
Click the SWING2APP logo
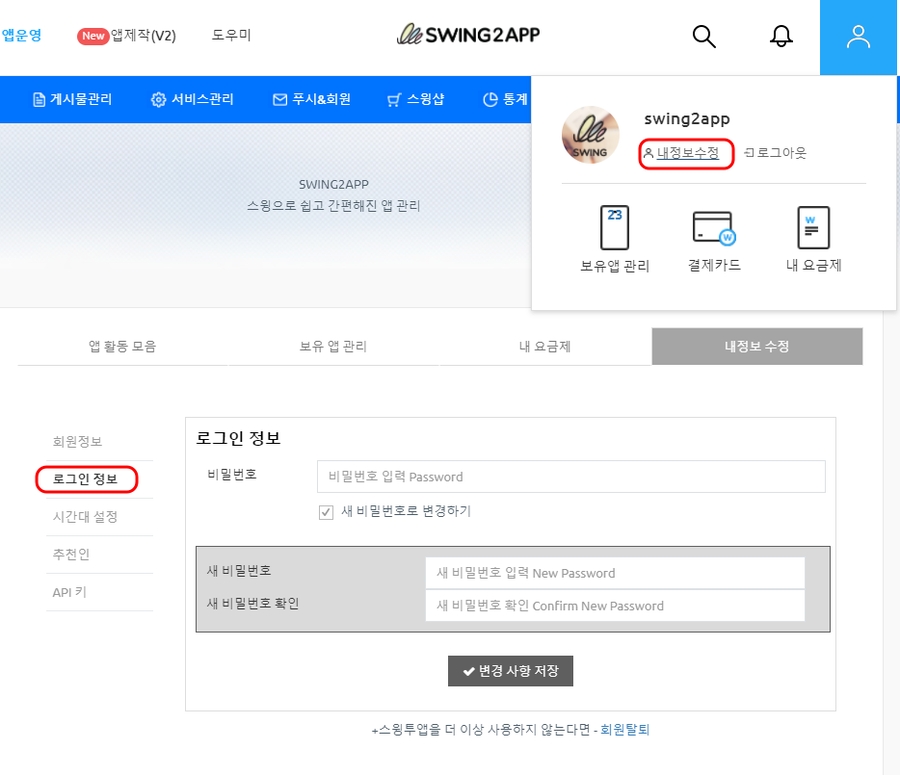click(x=469, y=36)
